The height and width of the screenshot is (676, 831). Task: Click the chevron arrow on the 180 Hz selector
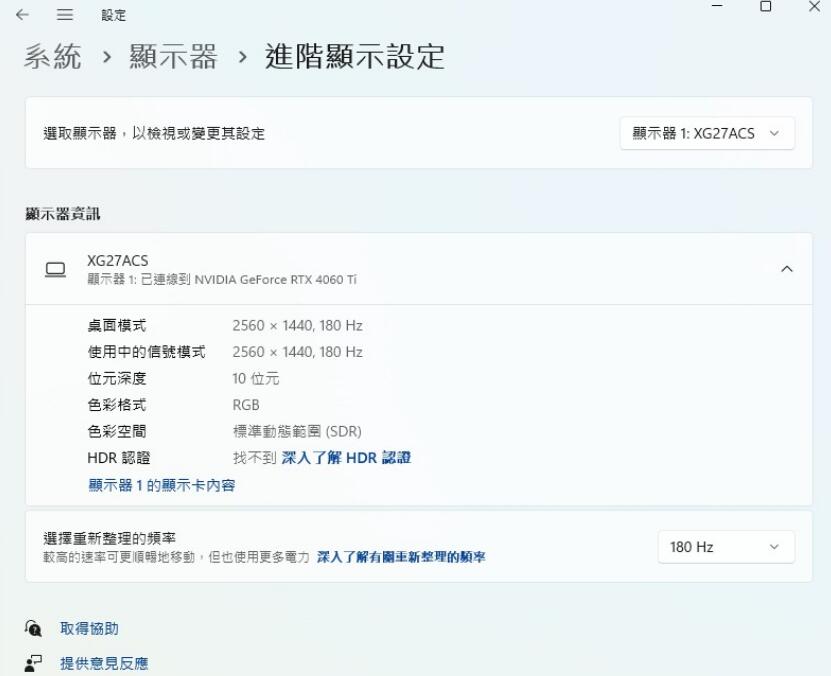click(x=773, y=546)
